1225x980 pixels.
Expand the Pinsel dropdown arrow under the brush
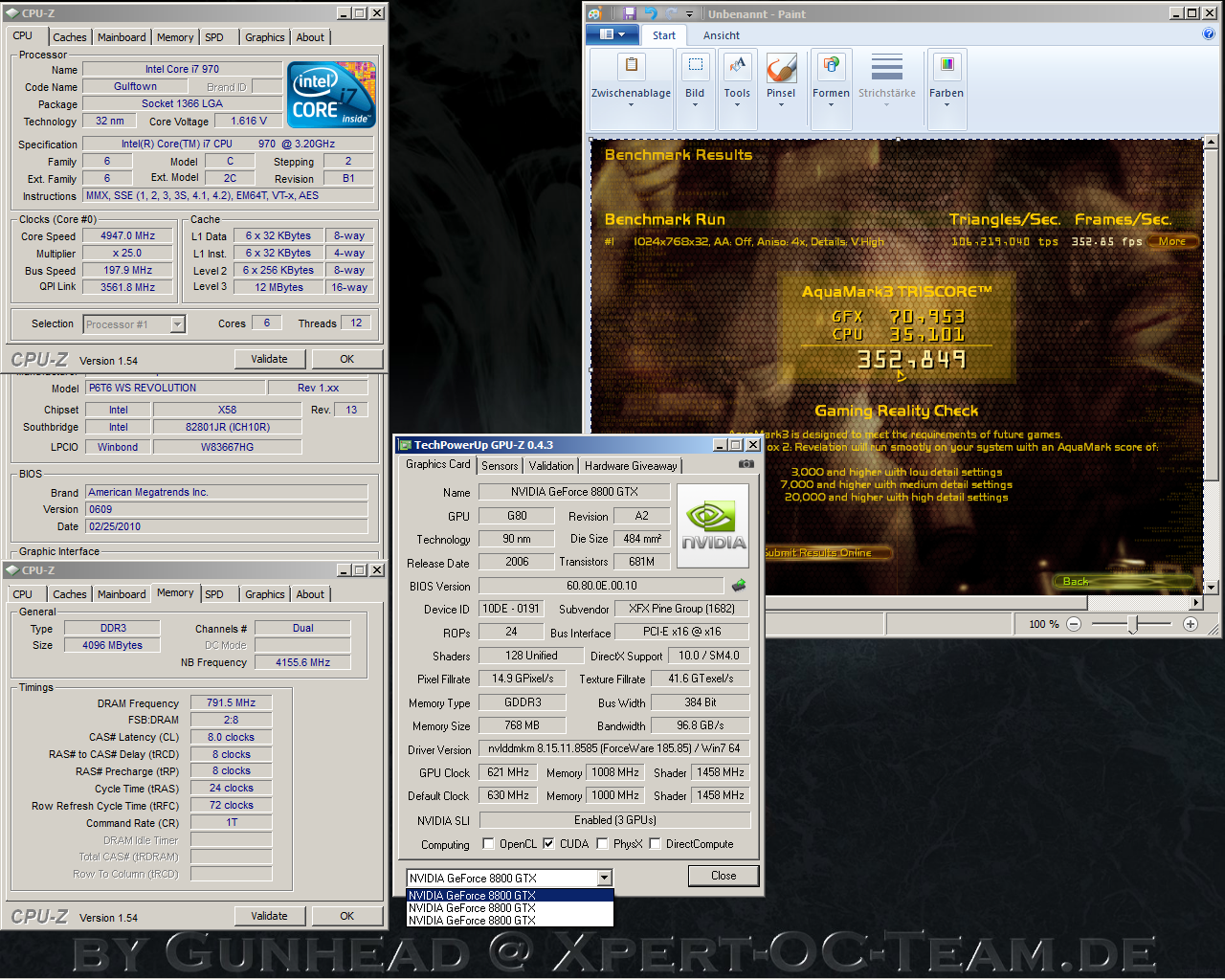point(781,105)
